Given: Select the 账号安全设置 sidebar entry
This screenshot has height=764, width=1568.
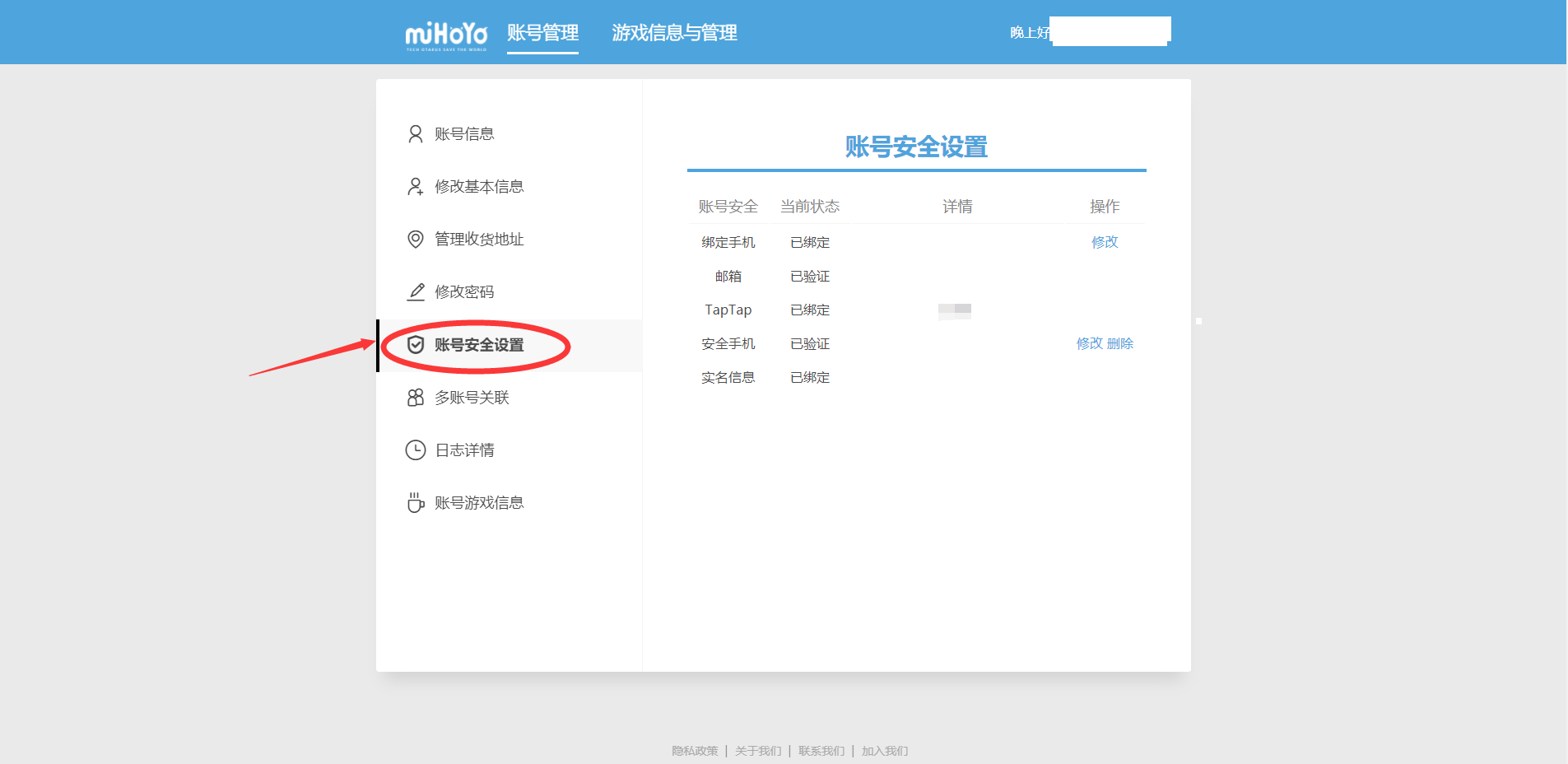Looking at the screenshot, I should point(479,345).
